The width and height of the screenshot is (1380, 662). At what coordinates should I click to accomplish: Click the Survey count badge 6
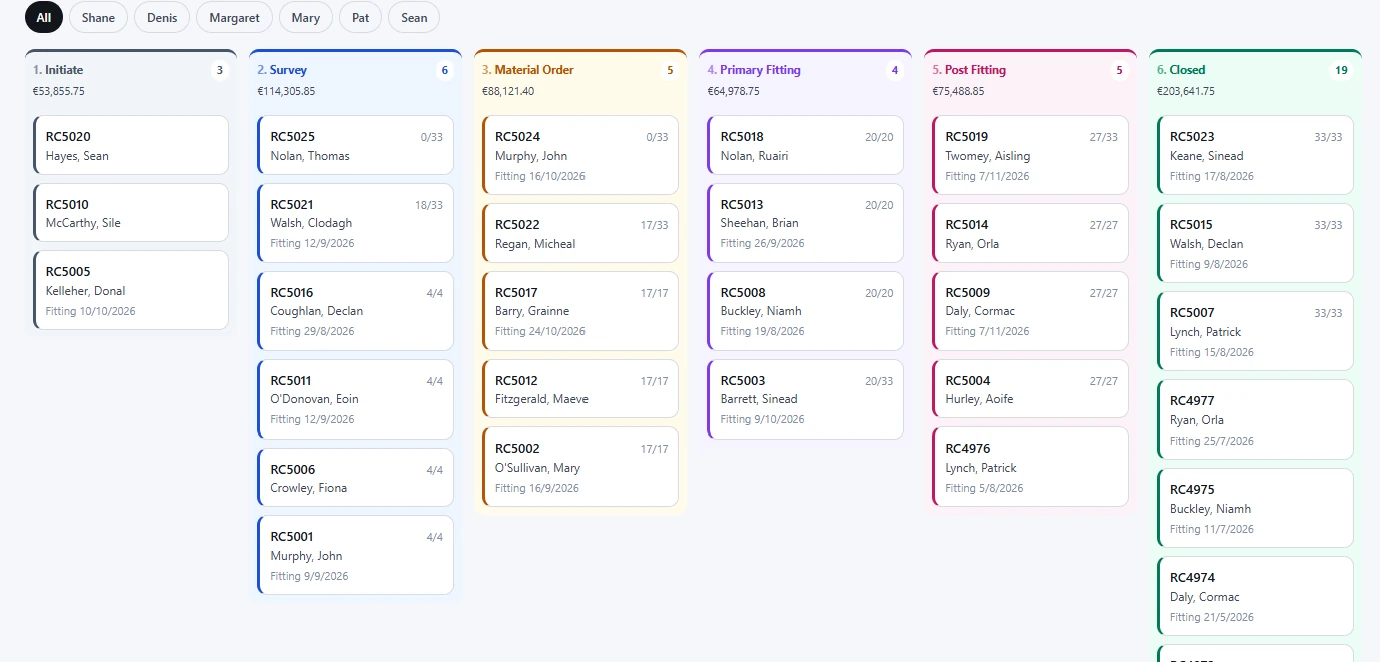click(x=445, y=70)
